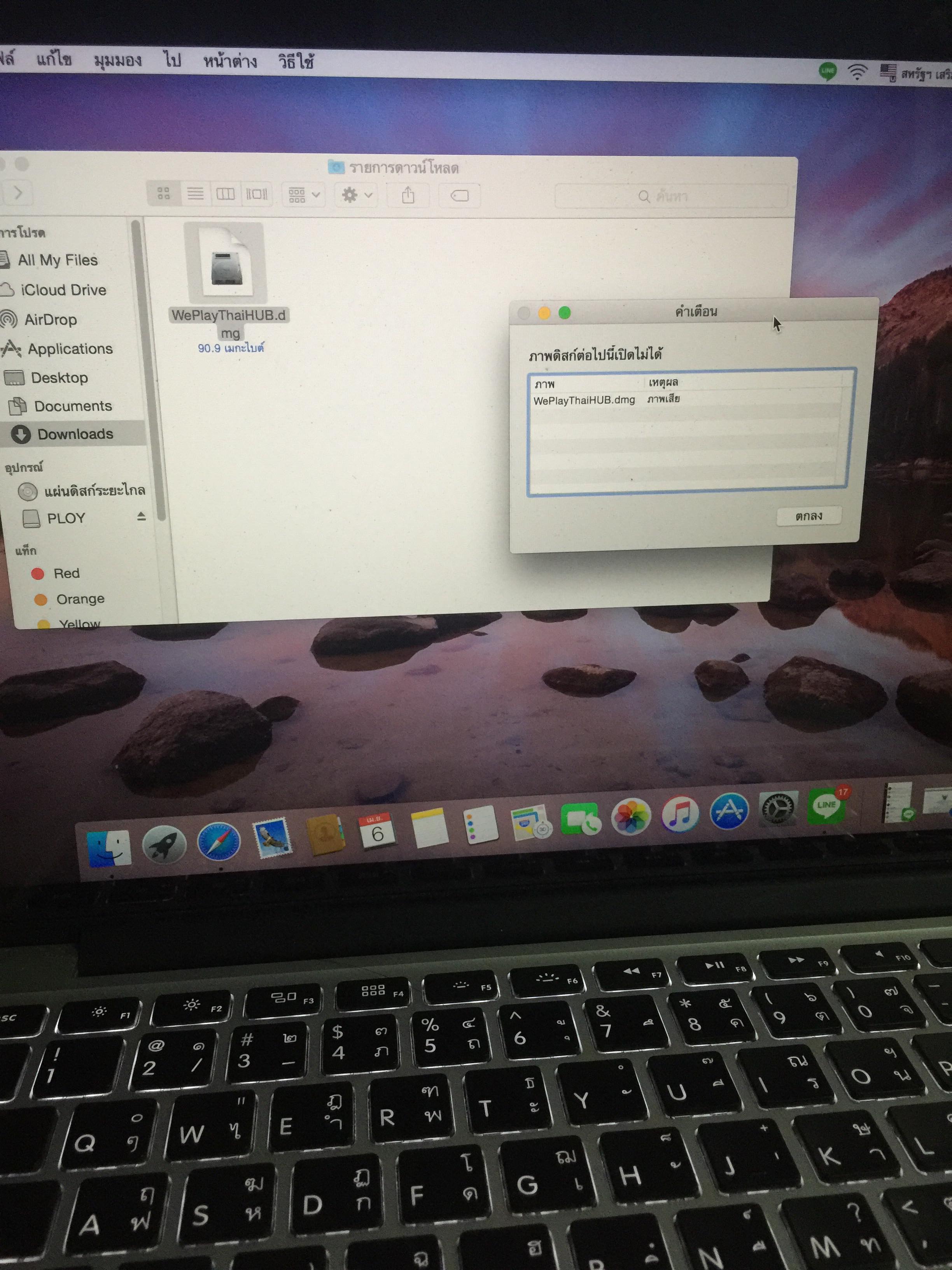Open the แก้ไข menu

54,59
